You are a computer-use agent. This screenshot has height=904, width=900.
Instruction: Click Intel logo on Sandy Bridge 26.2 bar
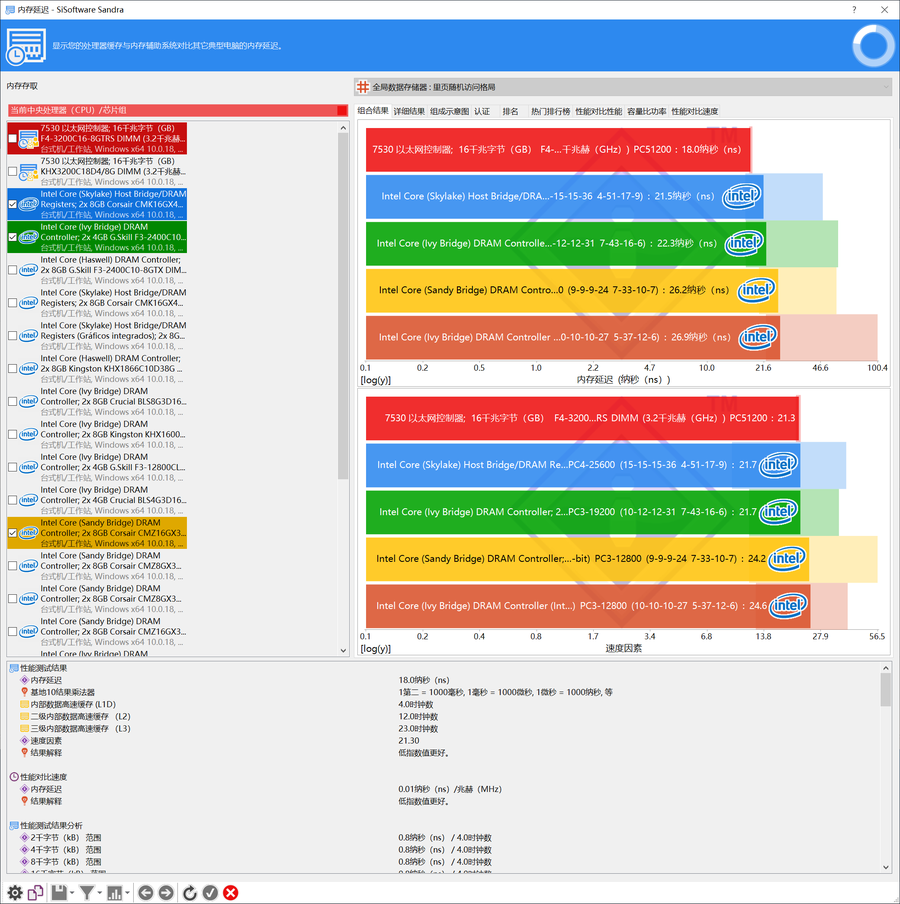coord(757,290)
